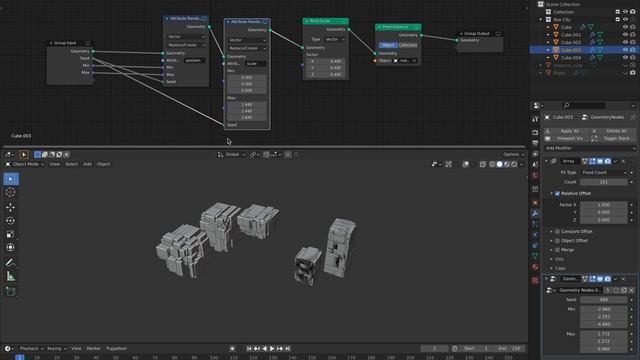Open the viewport Options dropdown
The image size is (640, 360).
point(513,155)
